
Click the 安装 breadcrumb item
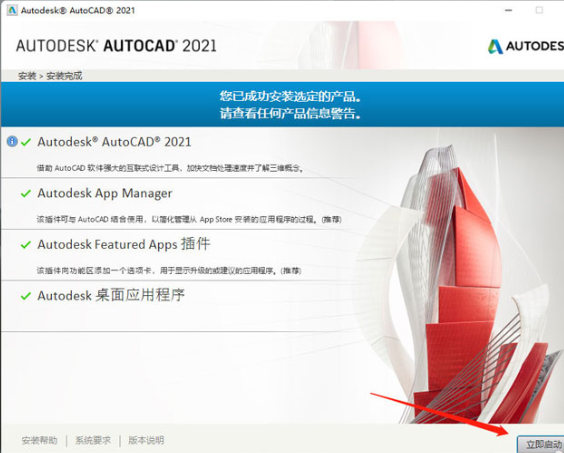pyautogui.click(x=27, y=76)
